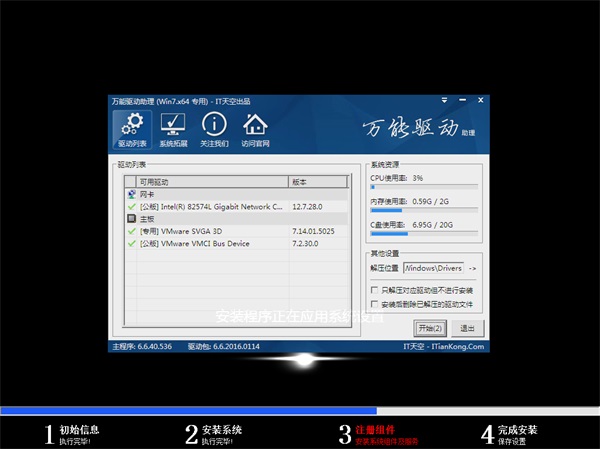The height and width of the screenshot is (449, 600).
Task: Enable 只解压对应驱动但不进行安装 checkbox
Action: tap(374, 290)
